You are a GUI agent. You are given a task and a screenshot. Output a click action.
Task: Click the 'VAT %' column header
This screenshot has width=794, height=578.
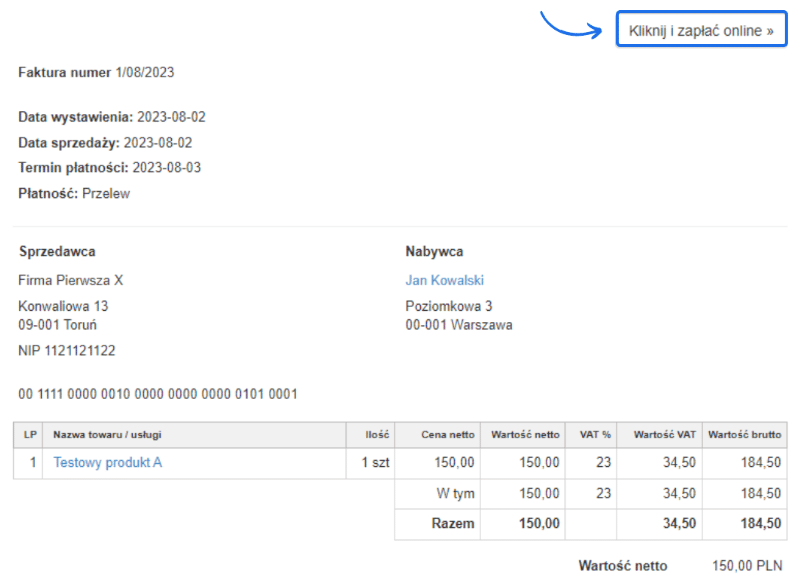(x=595, y=435)
